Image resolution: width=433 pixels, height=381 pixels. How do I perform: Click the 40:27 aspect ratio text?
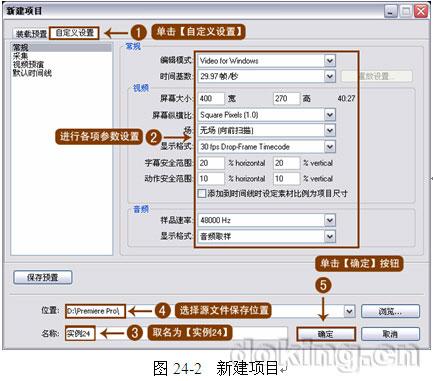346,99
